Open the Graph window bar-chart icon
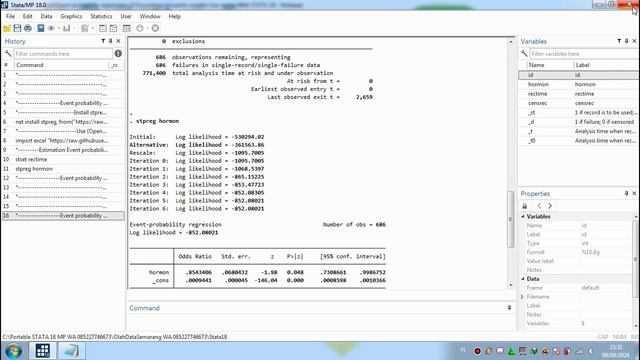Image resolution: width=640 pixels, height=360 pixels. coord(67,28)
